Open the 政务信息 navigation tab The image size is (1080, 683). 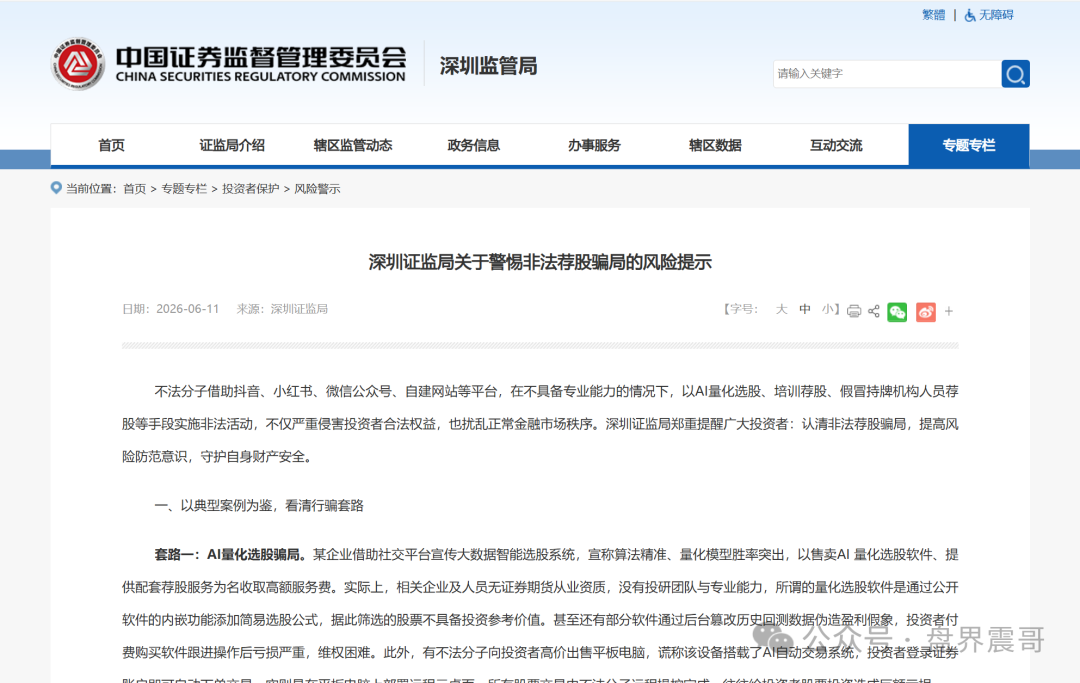click(473, 145)
